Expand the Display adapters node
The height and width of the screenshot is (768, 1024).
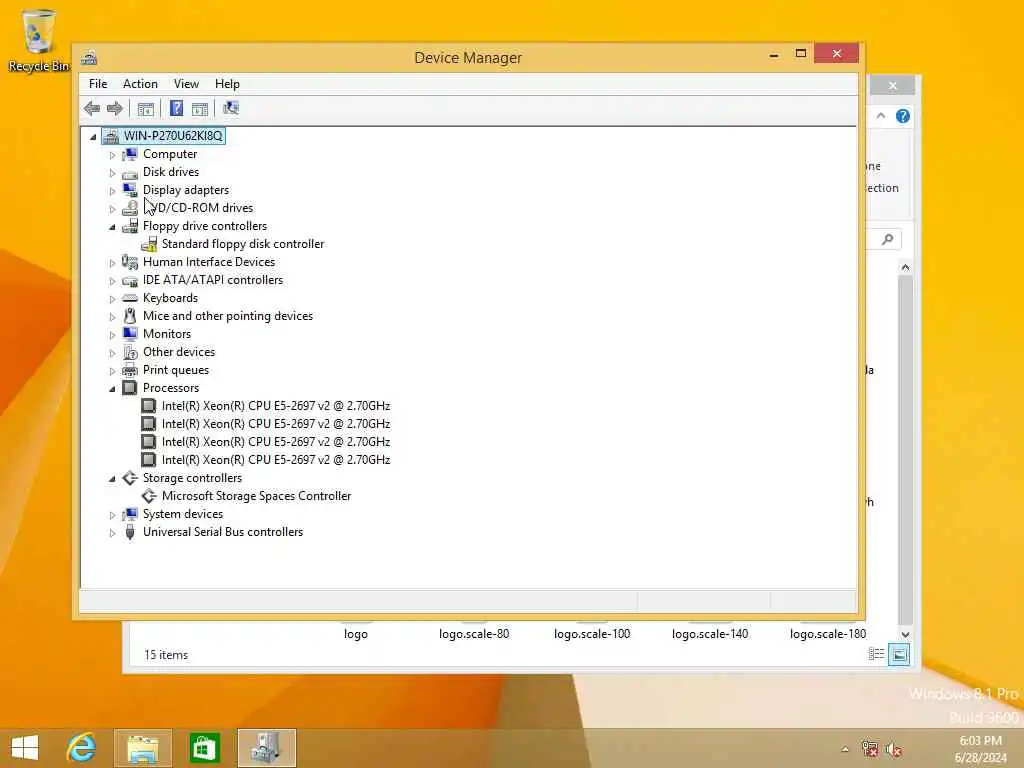(x=112, y=191)
